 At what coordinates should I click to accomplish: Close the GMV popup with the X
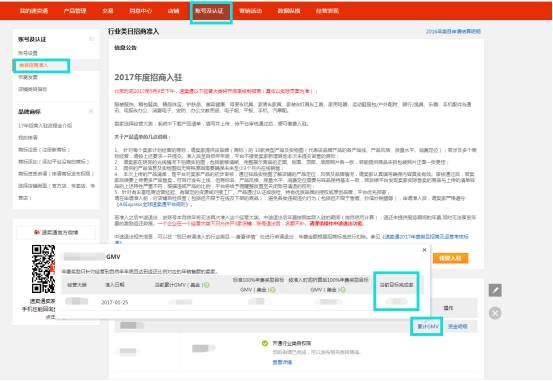[x=424, y=250]
